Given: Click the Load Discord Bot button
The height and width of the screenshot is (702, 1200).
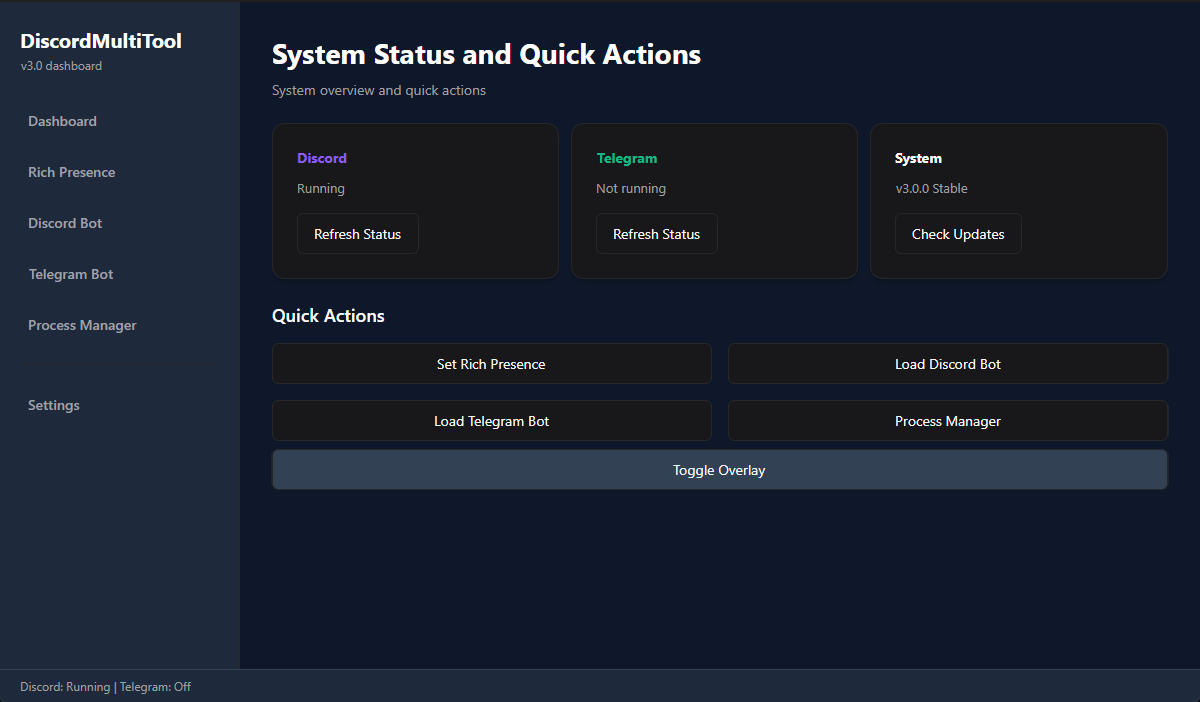Looking at the screenshot, I should pos(947,364).
